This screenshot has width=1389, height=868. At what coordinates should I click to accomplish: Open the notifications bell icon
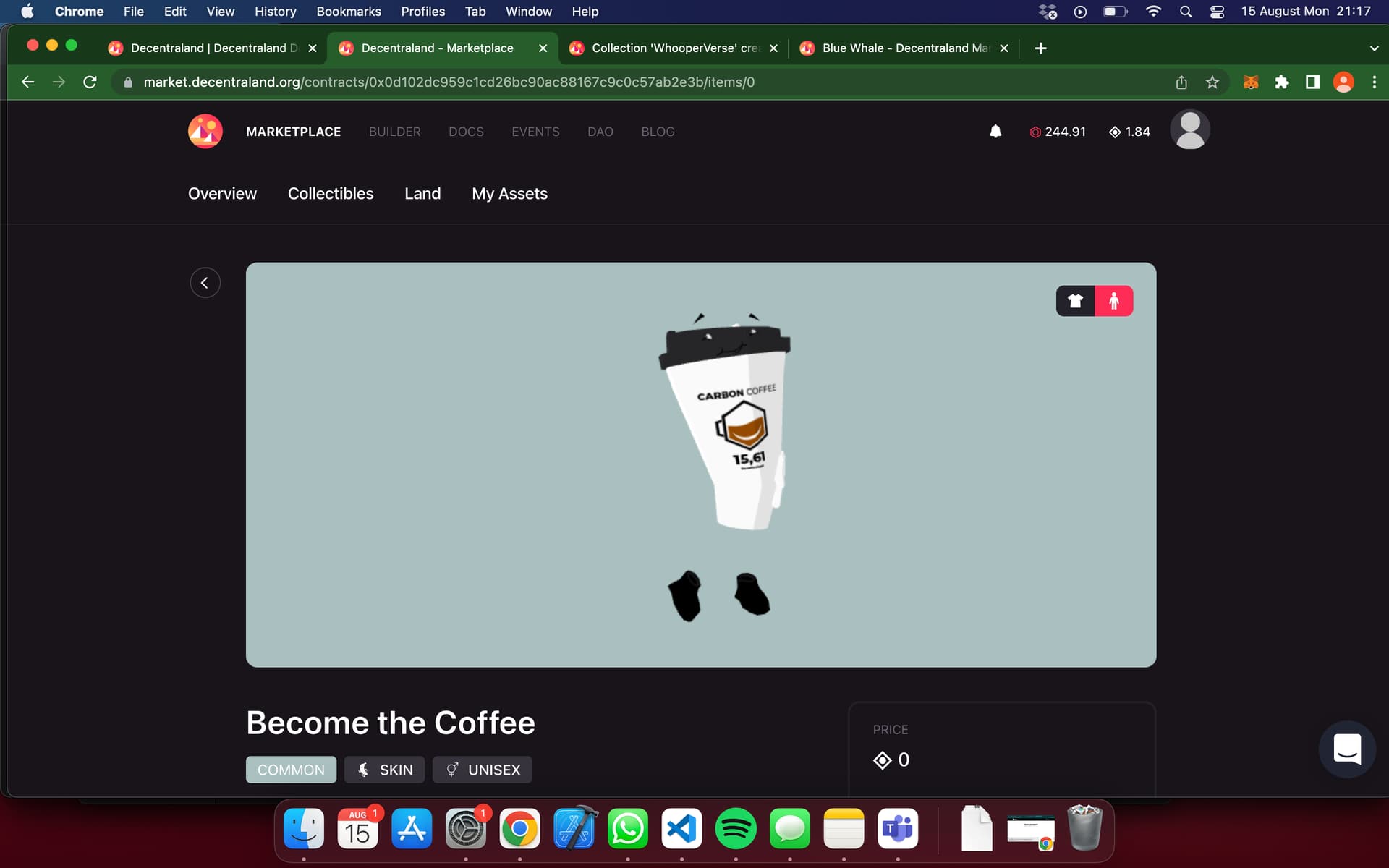tap(995, 131)
